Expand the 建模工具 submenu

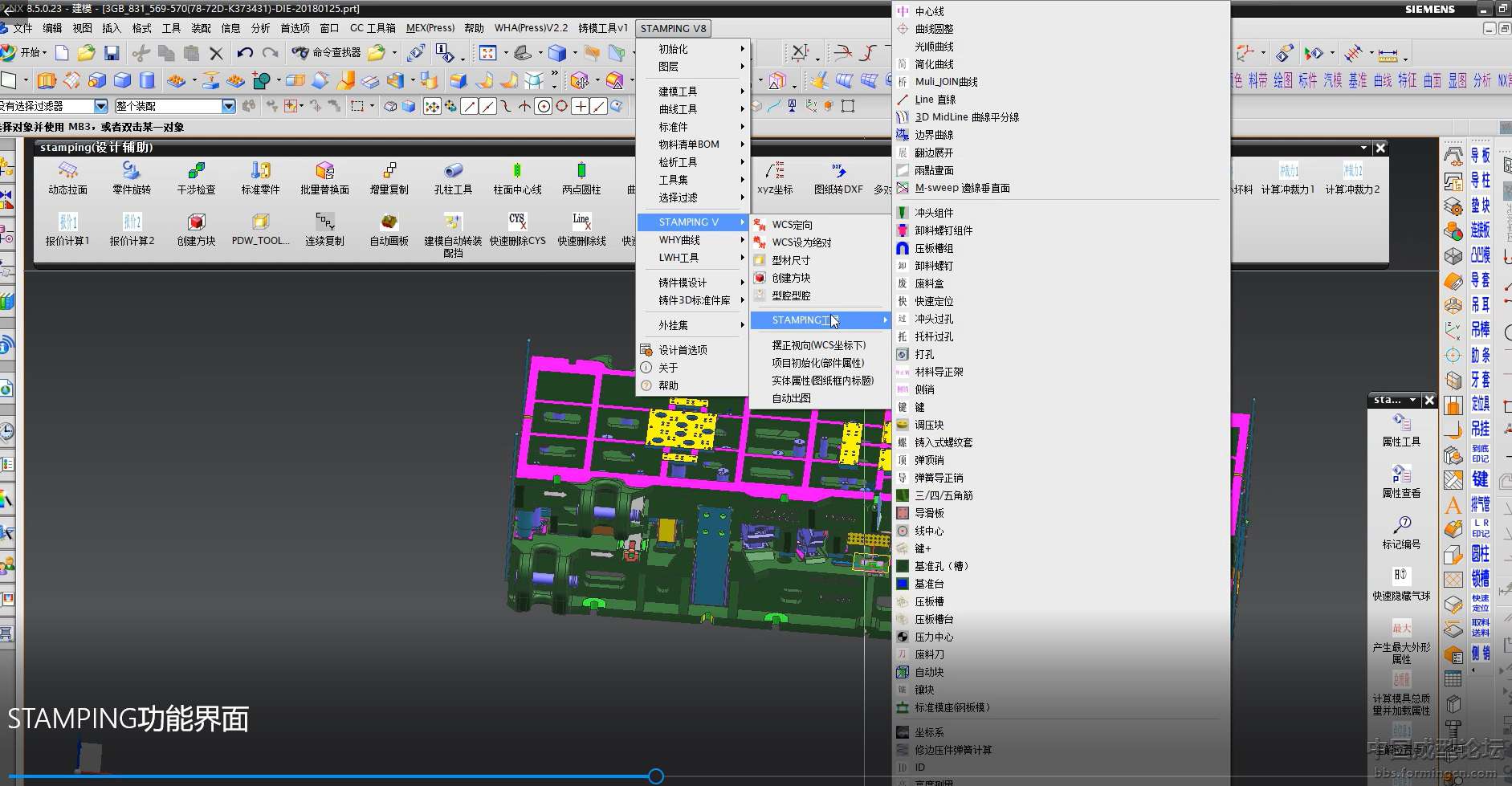point(693,92)
